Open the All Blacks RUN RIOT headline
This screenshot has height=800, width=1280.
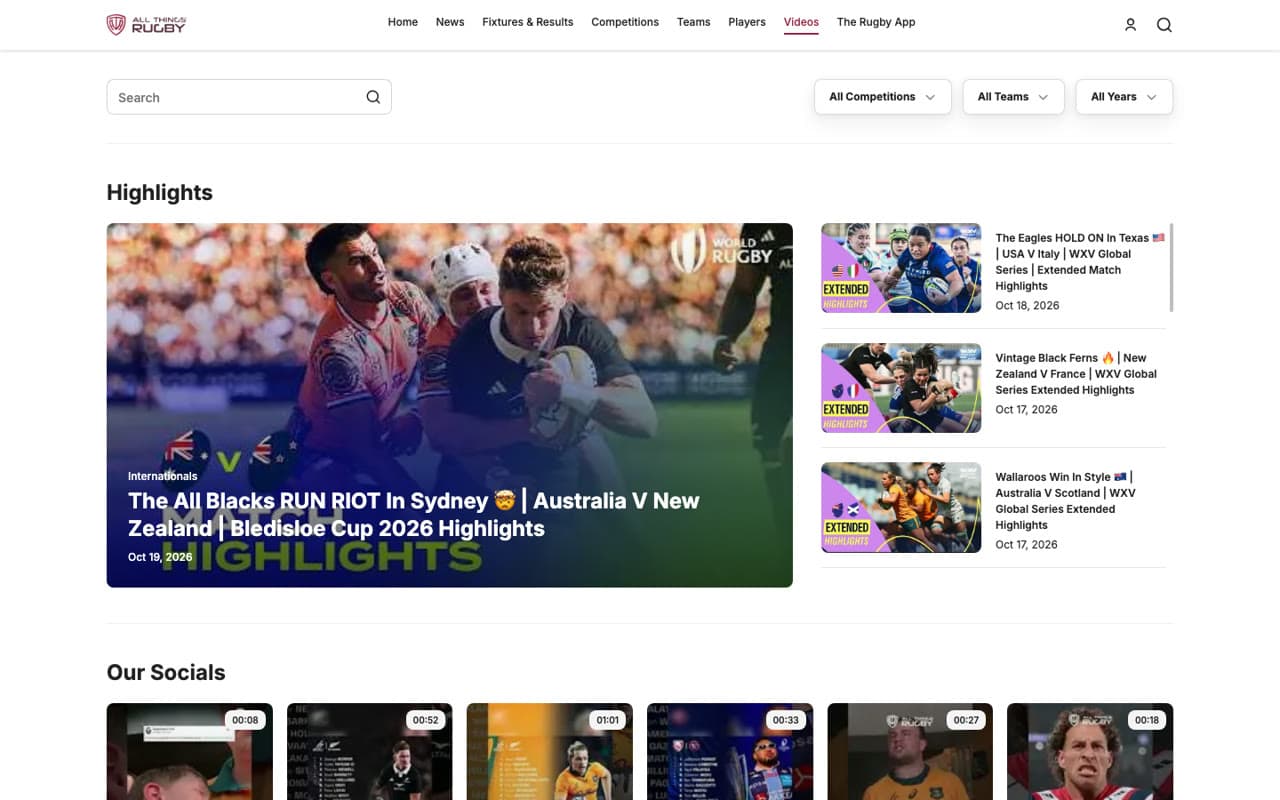tap(414, 514)
